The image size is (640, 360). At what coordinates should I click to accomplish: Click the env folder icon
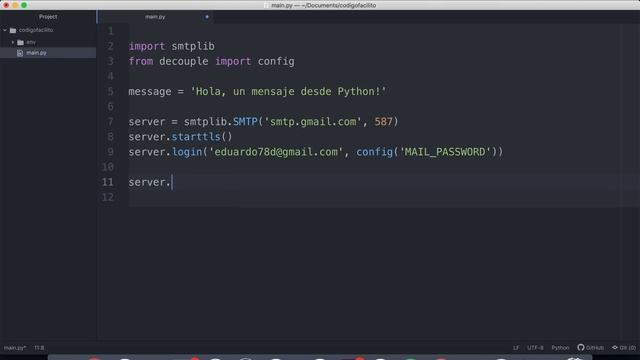tap(20, 42)
